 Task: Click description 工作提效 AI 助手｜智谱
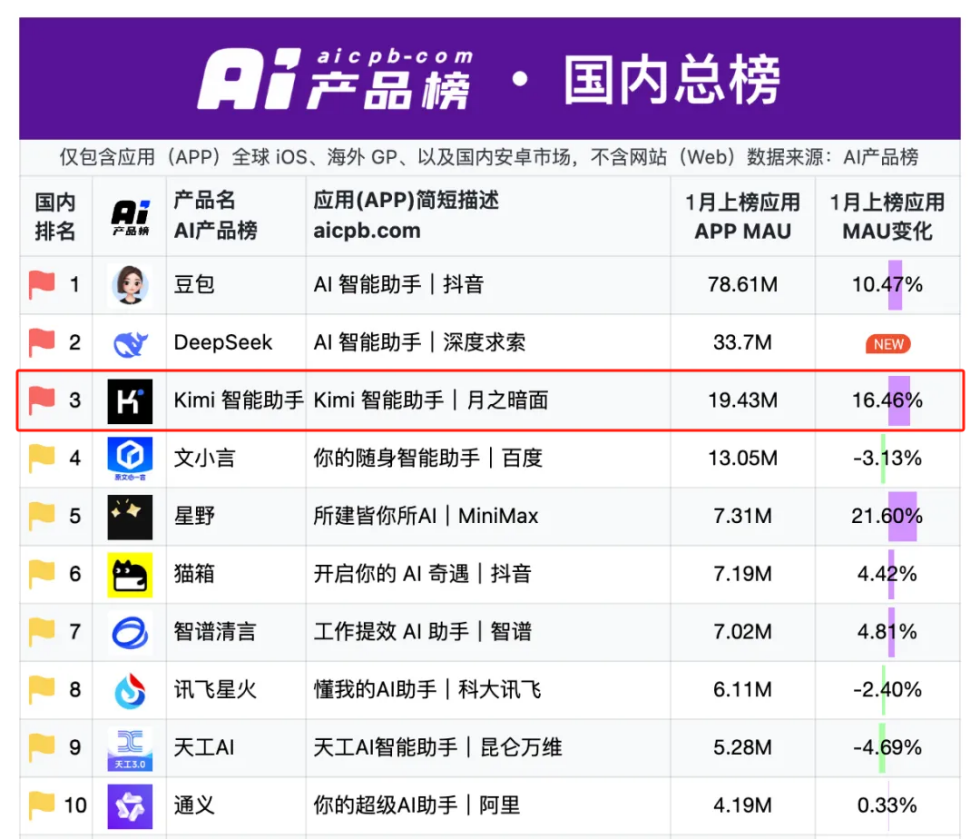click(422, 631)
